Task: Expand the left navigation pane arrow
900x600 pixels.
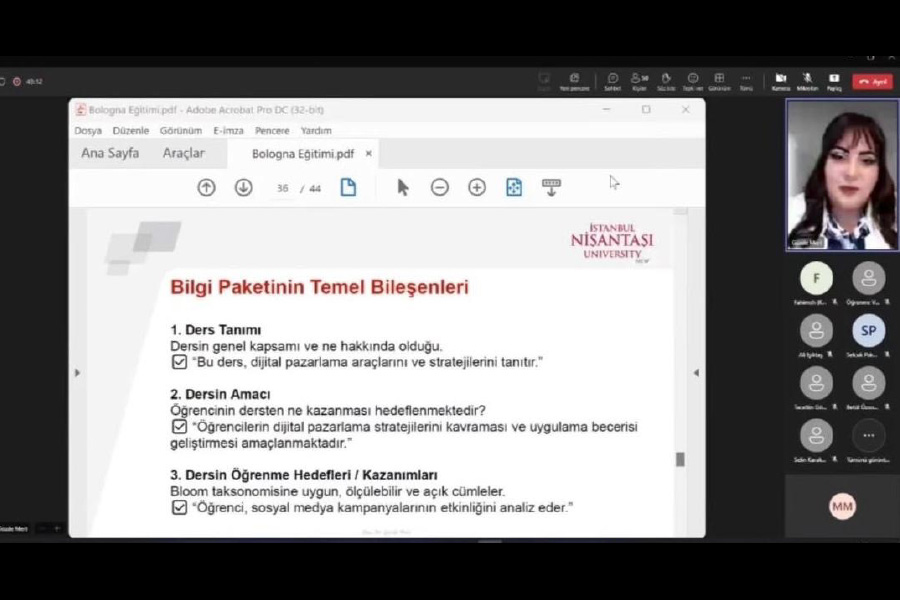Action: tap(78, 373)
